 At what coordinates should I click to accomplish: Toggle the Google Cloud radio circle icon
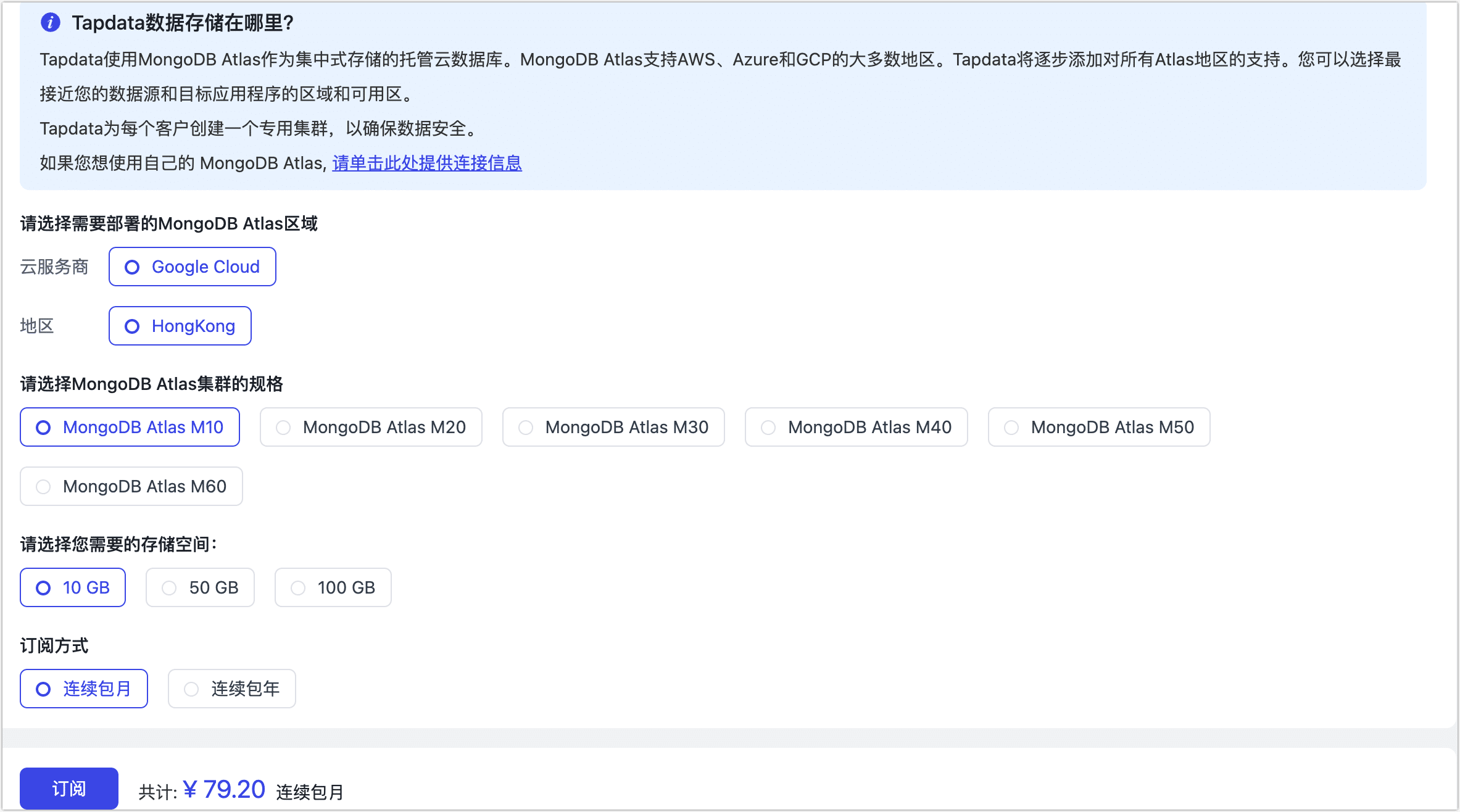point(131,267)
